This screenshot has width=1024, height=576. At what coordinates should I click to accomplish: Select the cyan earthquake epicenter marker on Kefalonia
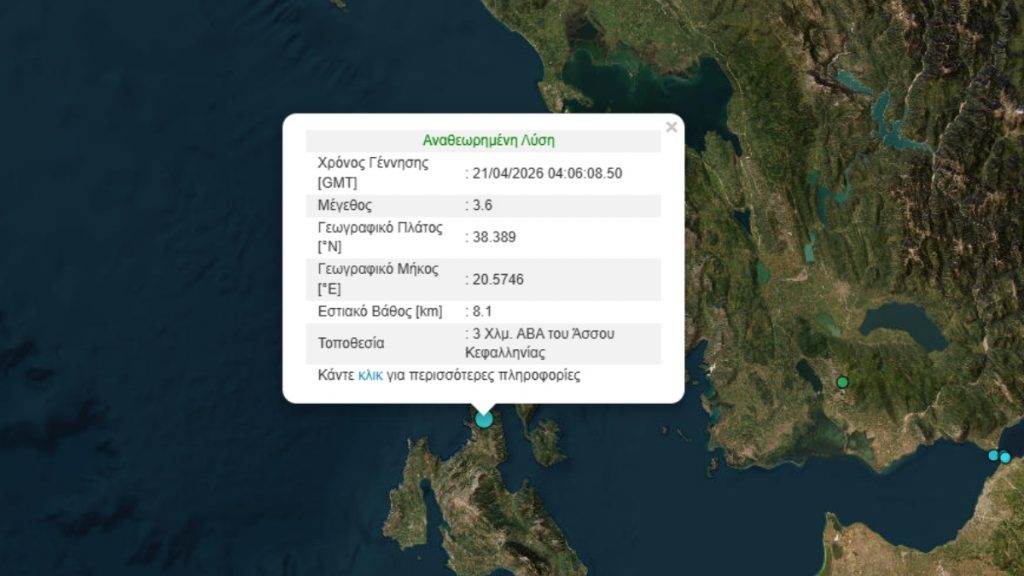pyautogui.click(x=484, y=420)
